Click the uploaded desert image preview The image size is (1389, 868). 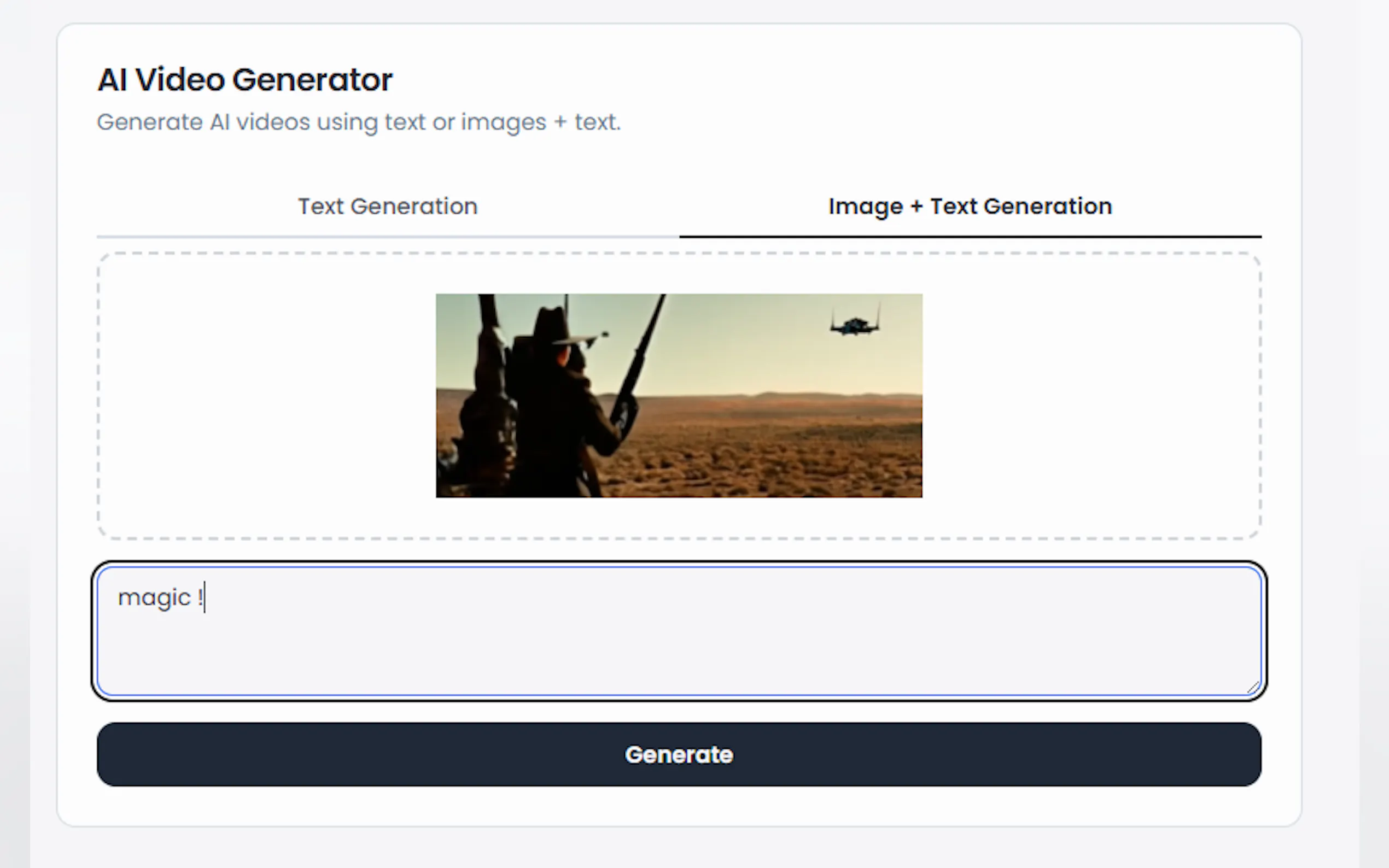pyautogui.click(x=679, y=396)
